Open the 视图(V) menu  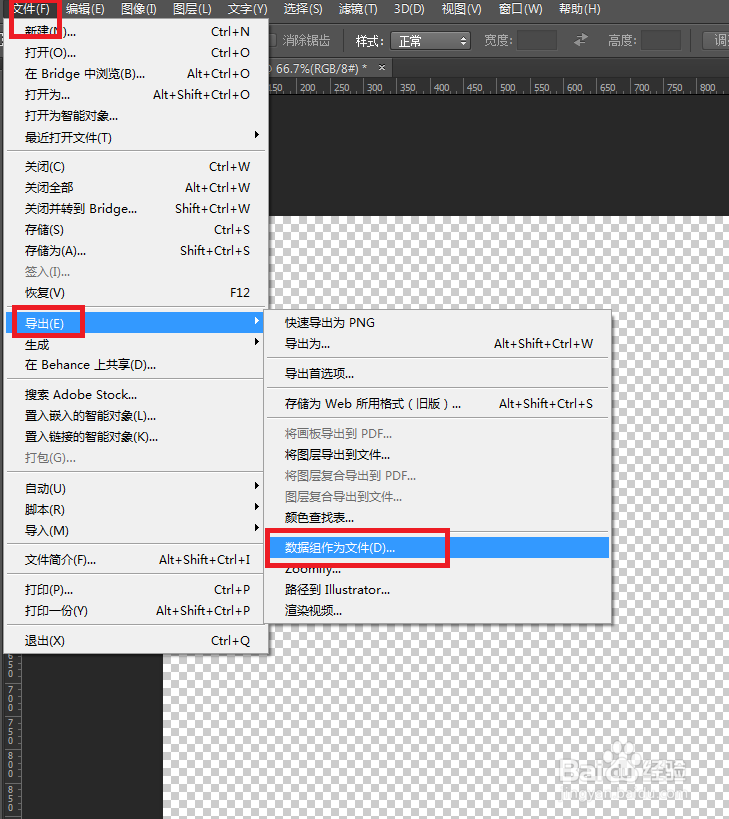pos(462,9)
